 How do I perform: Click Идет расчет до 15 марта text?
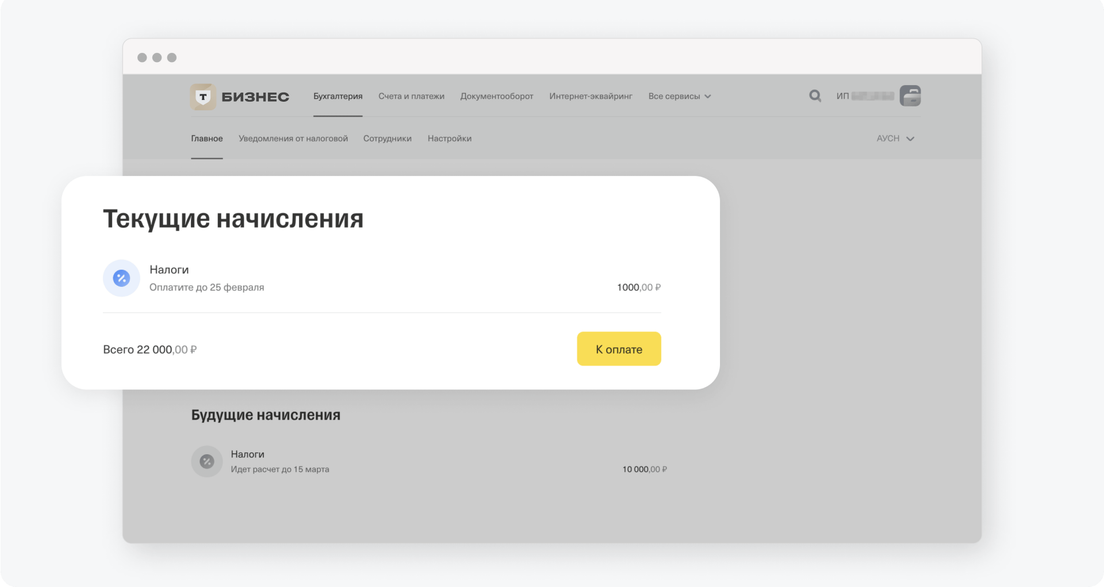280,469
